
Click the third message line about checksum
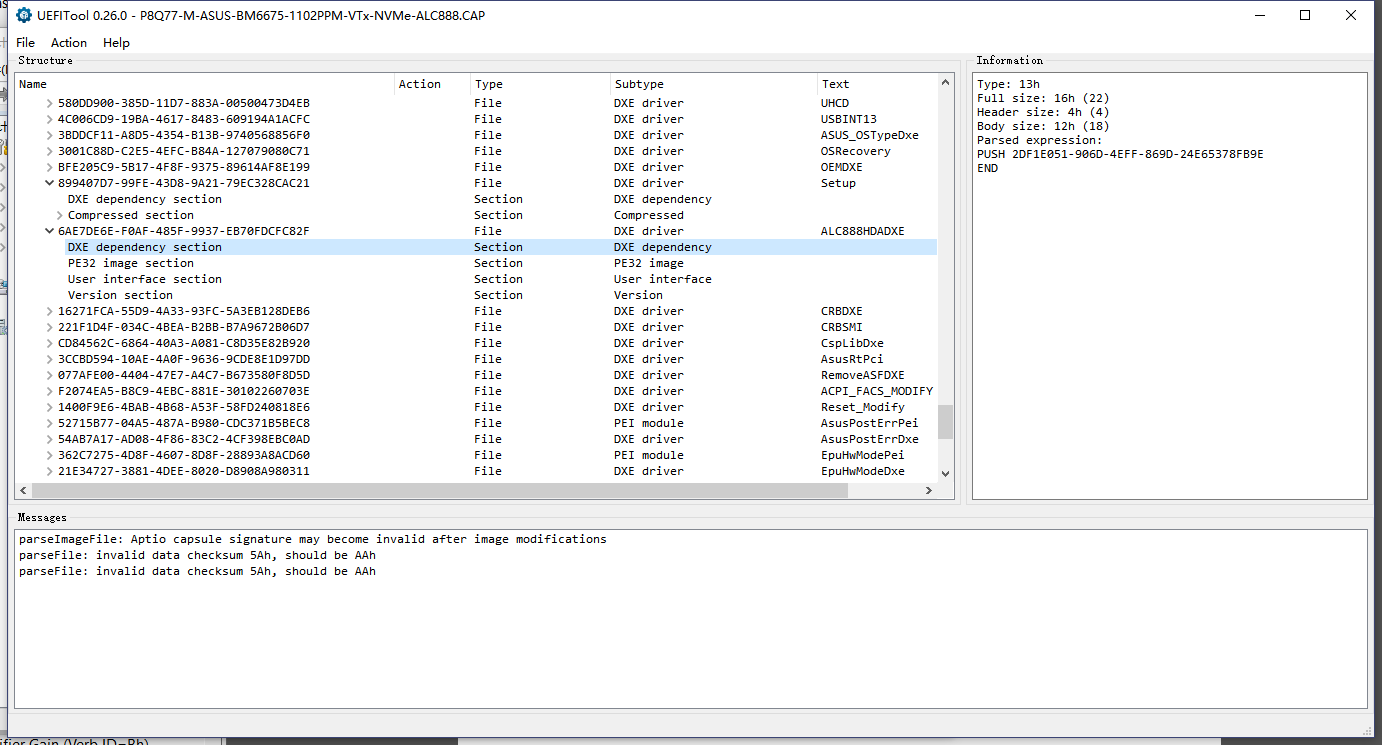[197, 571]
